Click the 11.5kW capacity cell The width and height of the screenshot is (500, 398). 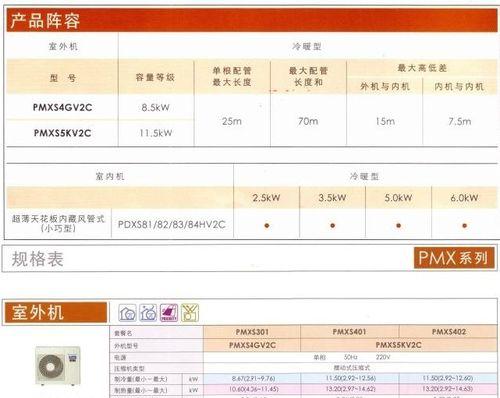tap(156, 133)
